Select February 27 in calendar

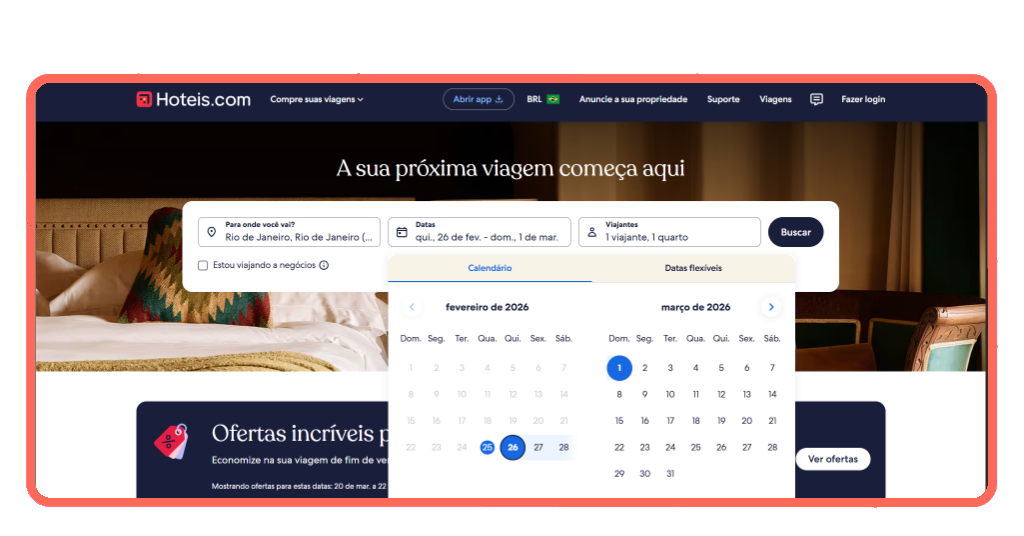coord(538,447)
